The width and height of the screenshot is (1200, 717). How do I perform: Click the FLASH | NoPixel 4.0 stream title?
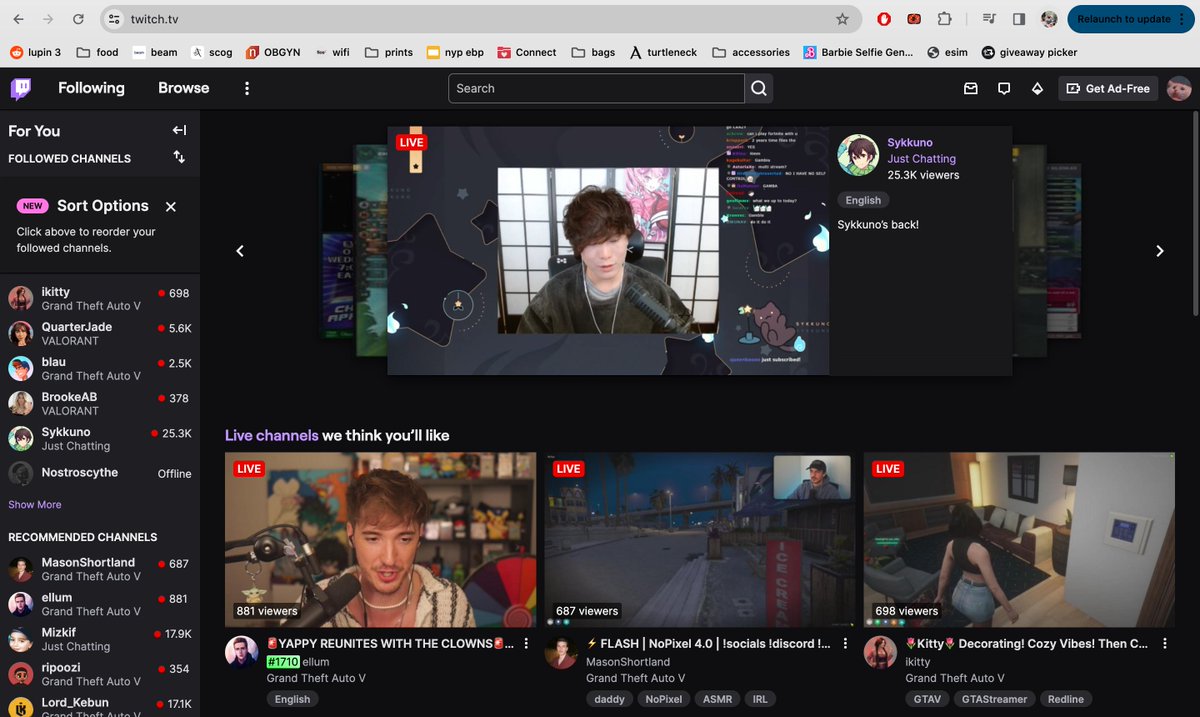[708, 644]
